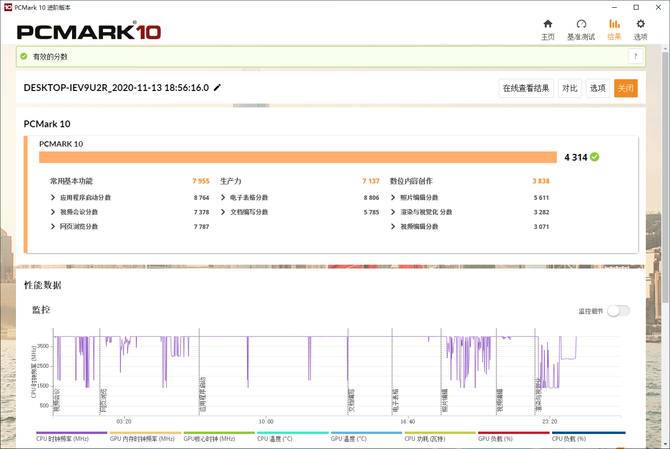
Task: Click the green check beside score 4 314
Action: pyautogui.click(x=594, y=157)
